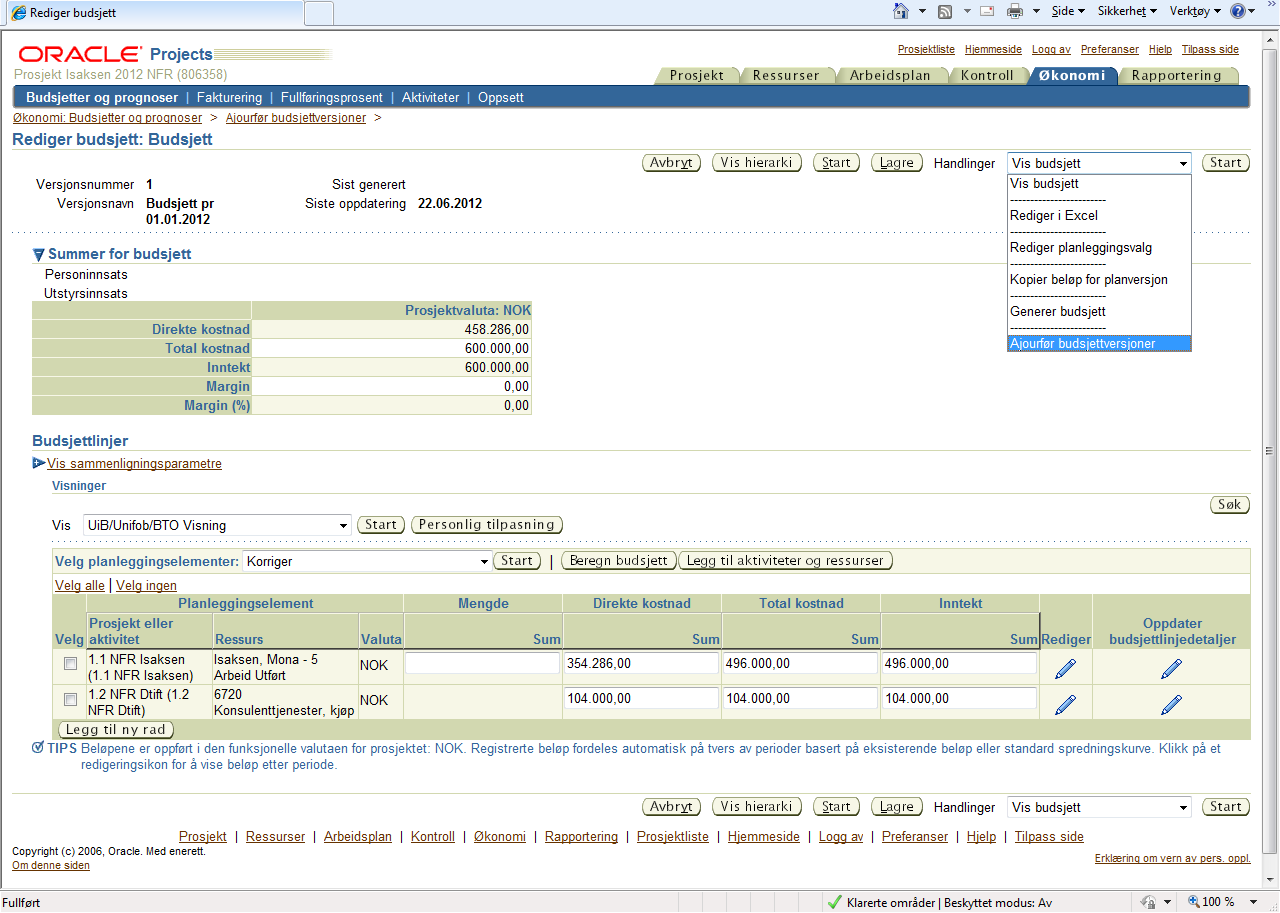Click Om denne siden link

(51, 866)
